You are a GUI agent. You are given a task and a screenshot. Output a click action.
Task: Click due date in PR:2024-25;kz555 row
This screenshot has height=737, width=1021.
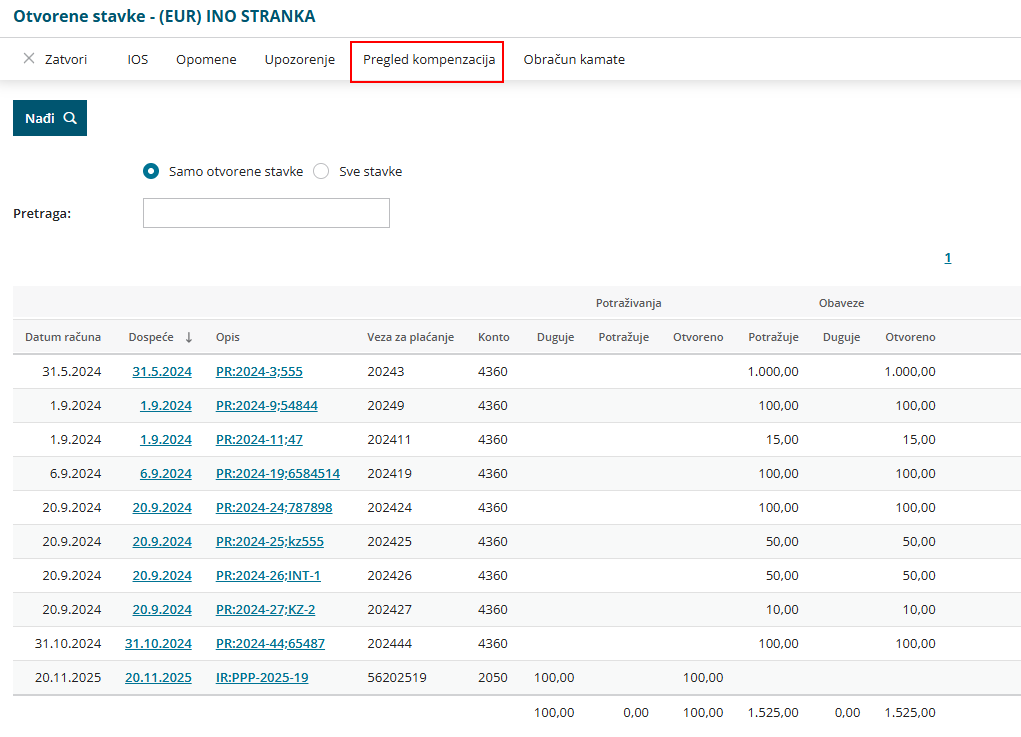162,541
